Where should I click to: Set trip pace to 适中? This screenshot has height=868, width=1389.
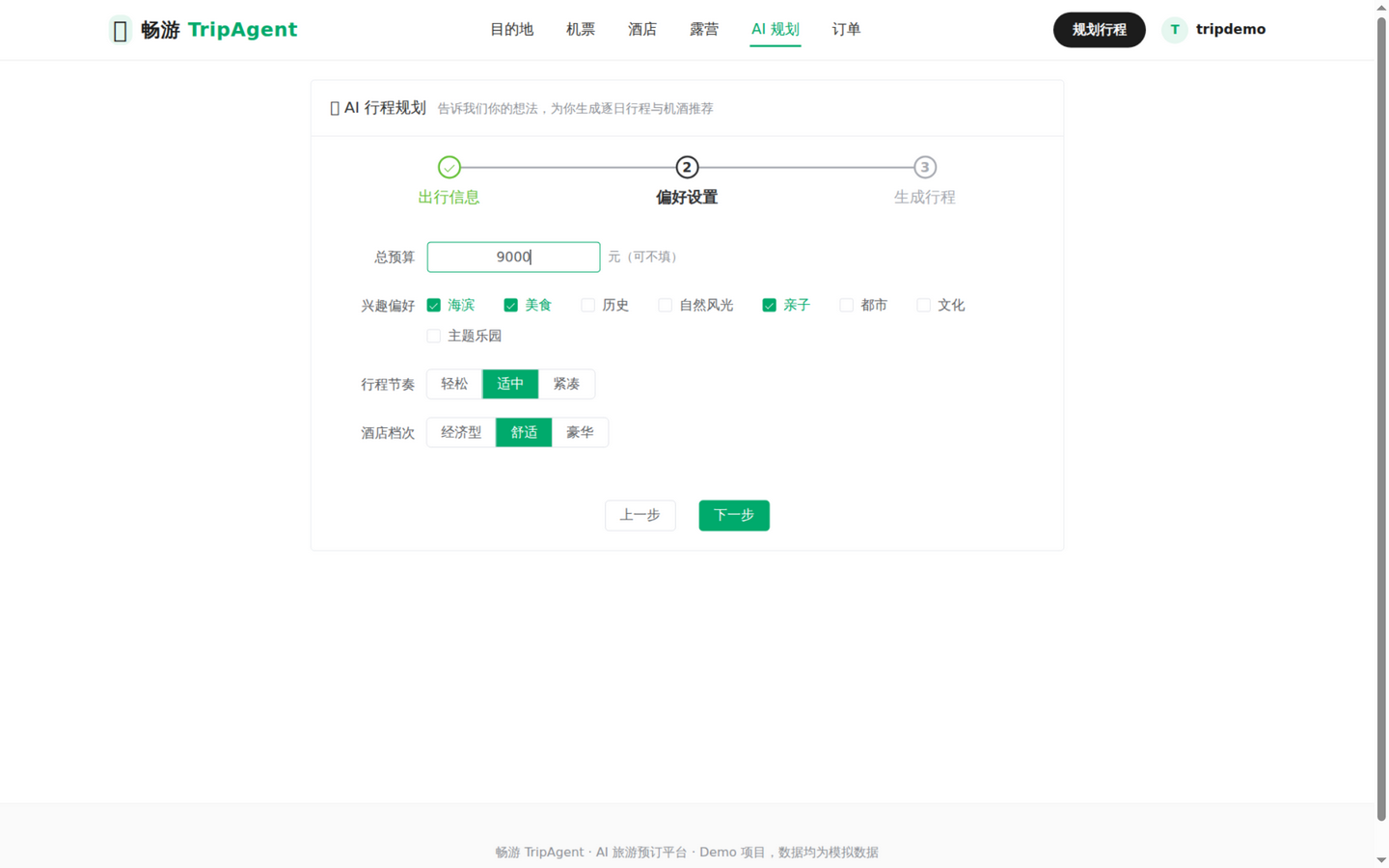pos(510,384)
